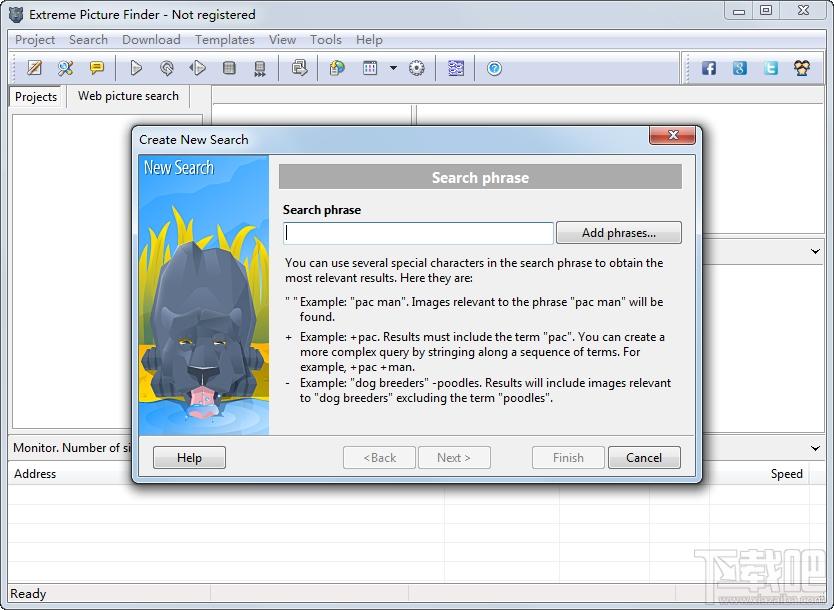The width and height of the screenshot is (834, 610).
Task: Click the globe with document icon
Action: pyautogui.click(x=337, y=68)
